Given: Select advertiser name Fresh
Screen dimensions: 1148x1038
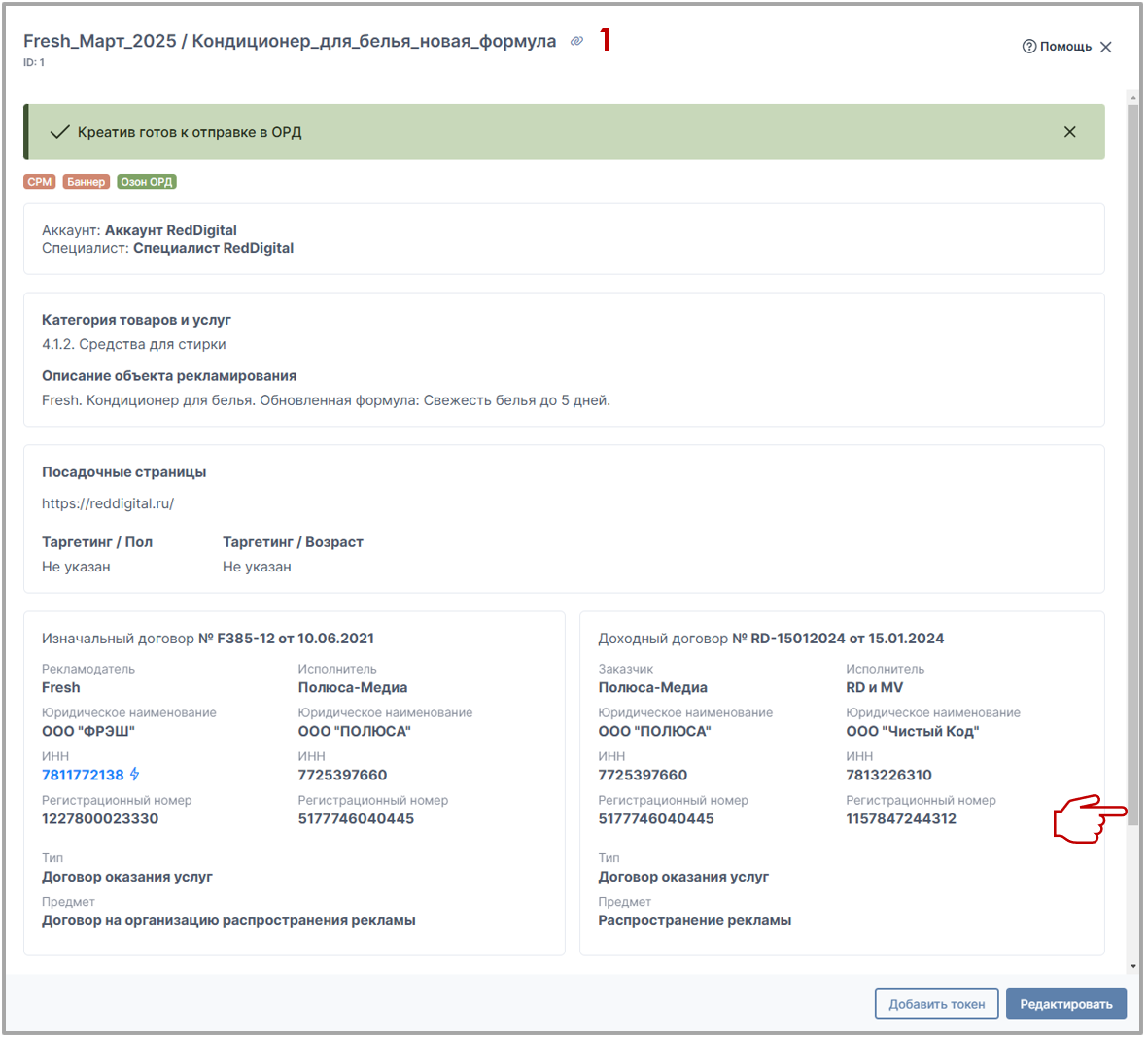Looking at the screenshot, I should point(61,687).
